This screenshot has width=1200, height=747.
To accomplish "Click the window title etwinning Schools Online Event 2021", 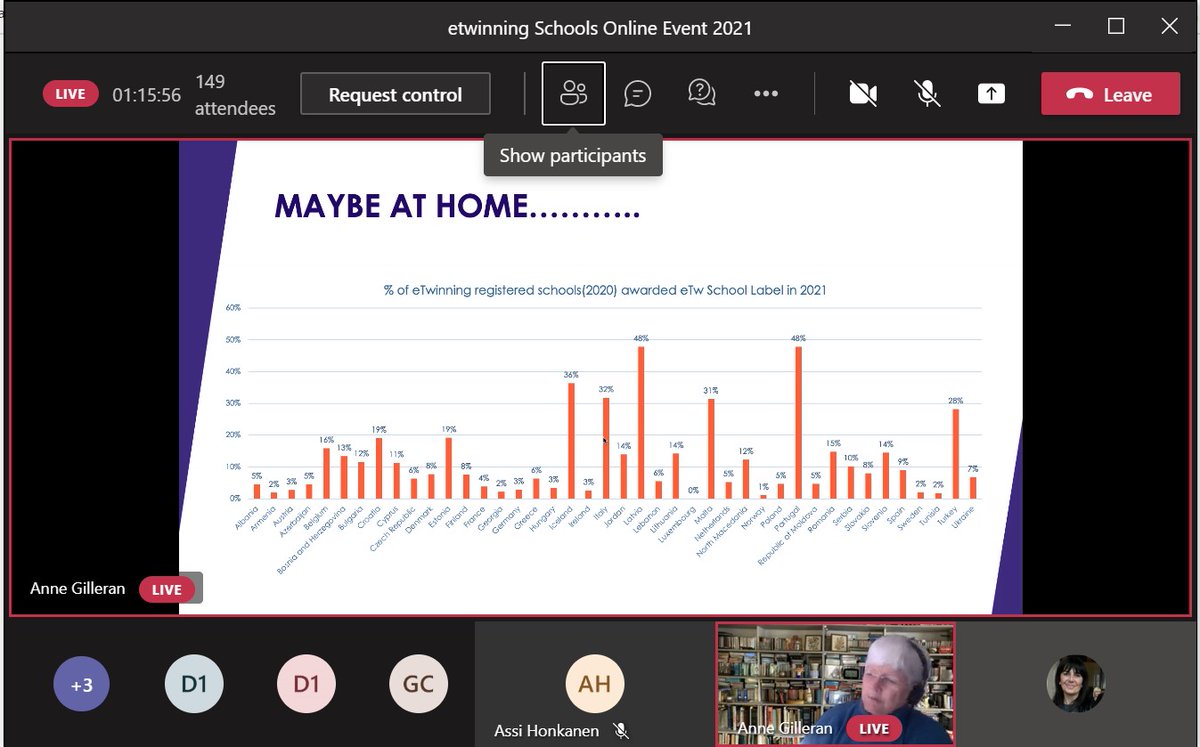I will point(600,28).
